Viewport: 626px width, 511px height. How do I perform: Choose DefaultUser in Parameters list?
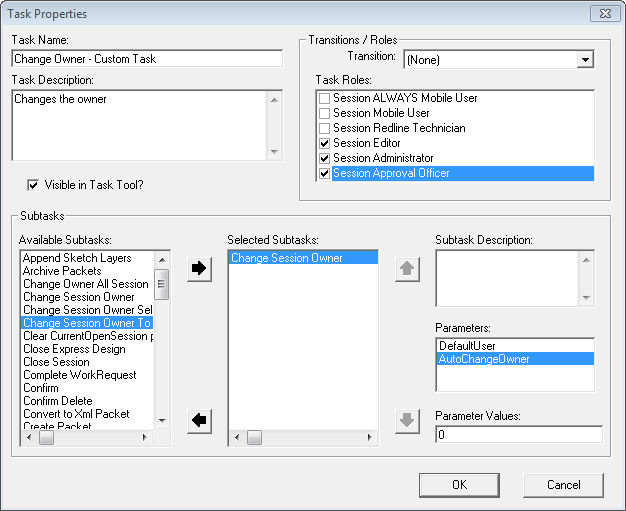(x=466, y=345)
